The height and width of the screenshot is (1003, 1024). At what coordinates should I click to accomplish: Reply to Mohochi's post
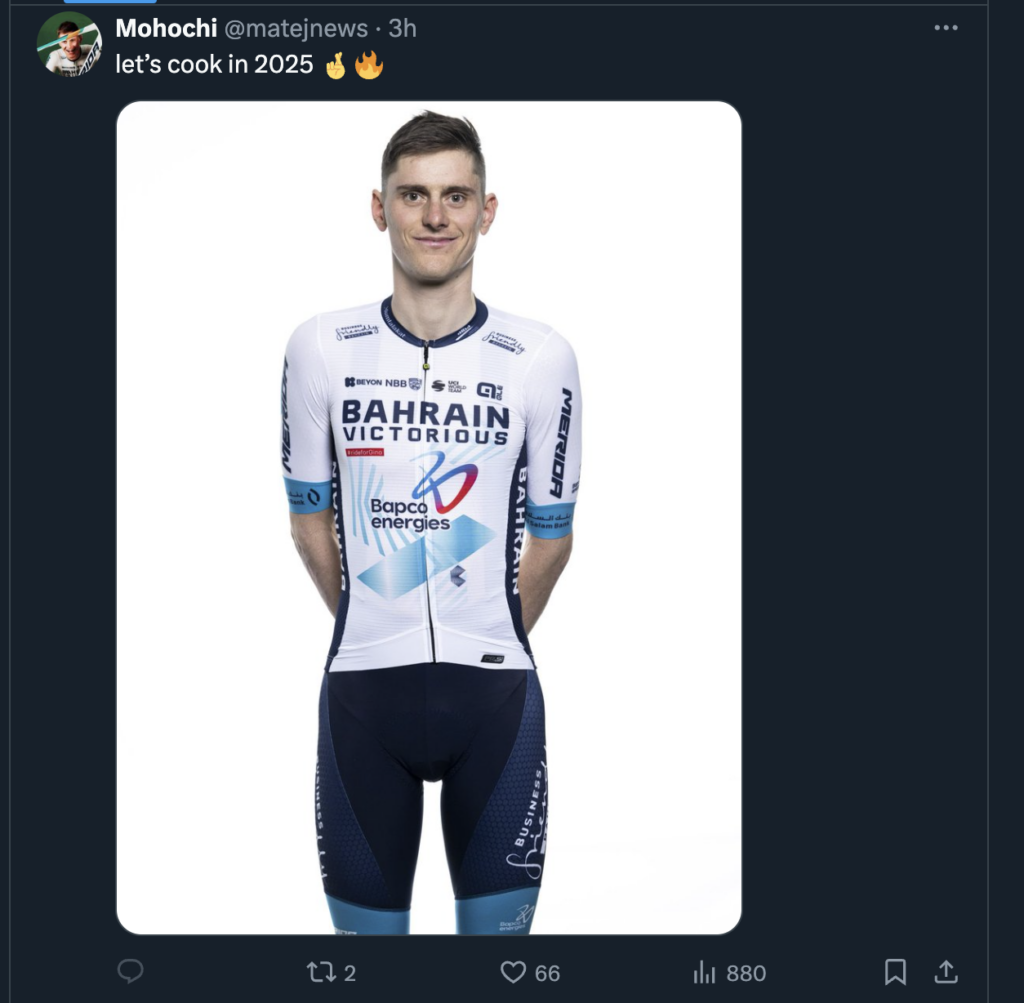tap(131, 971)
